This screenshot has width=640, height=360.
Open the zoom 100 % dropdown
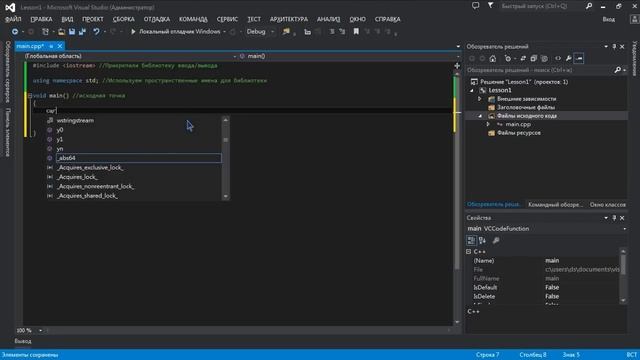point(40,330)
